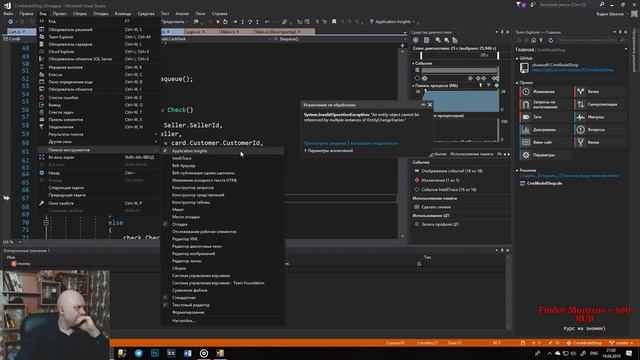Click the Diagnostic Tools settings gear icon
Screen dimensions: 640x360
coord(416,40)
